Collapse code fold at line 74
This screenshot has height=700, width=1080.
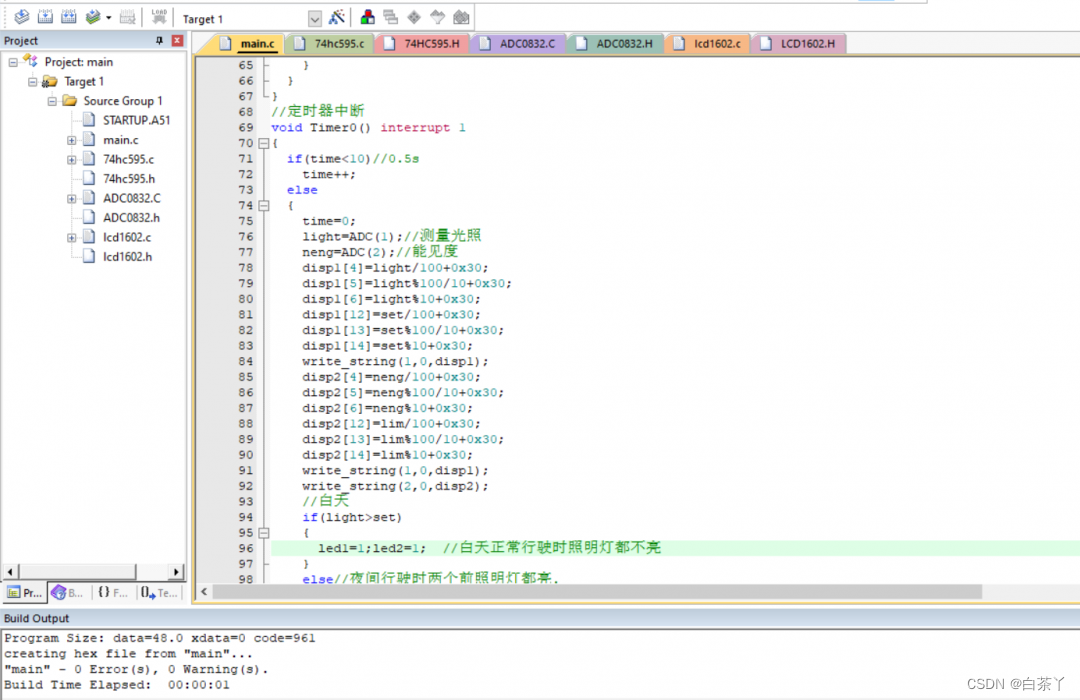coord(264,206)
